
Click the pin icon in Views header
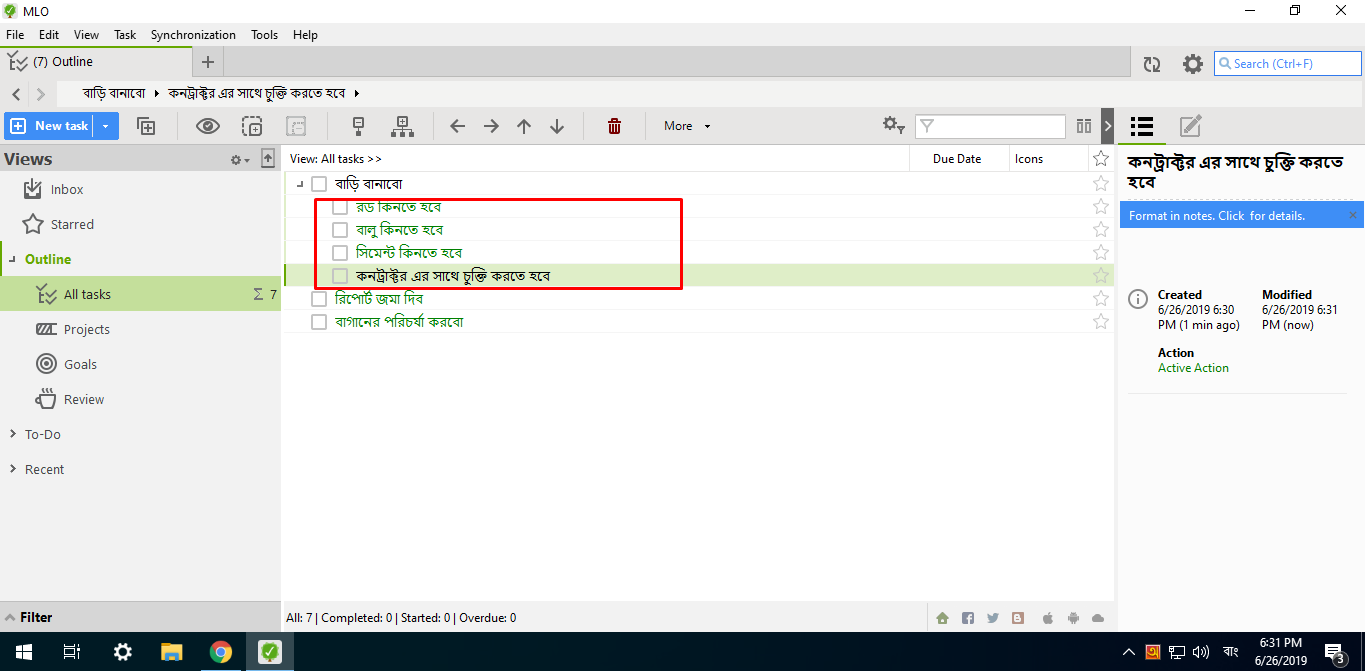click(x=268, y=158)
